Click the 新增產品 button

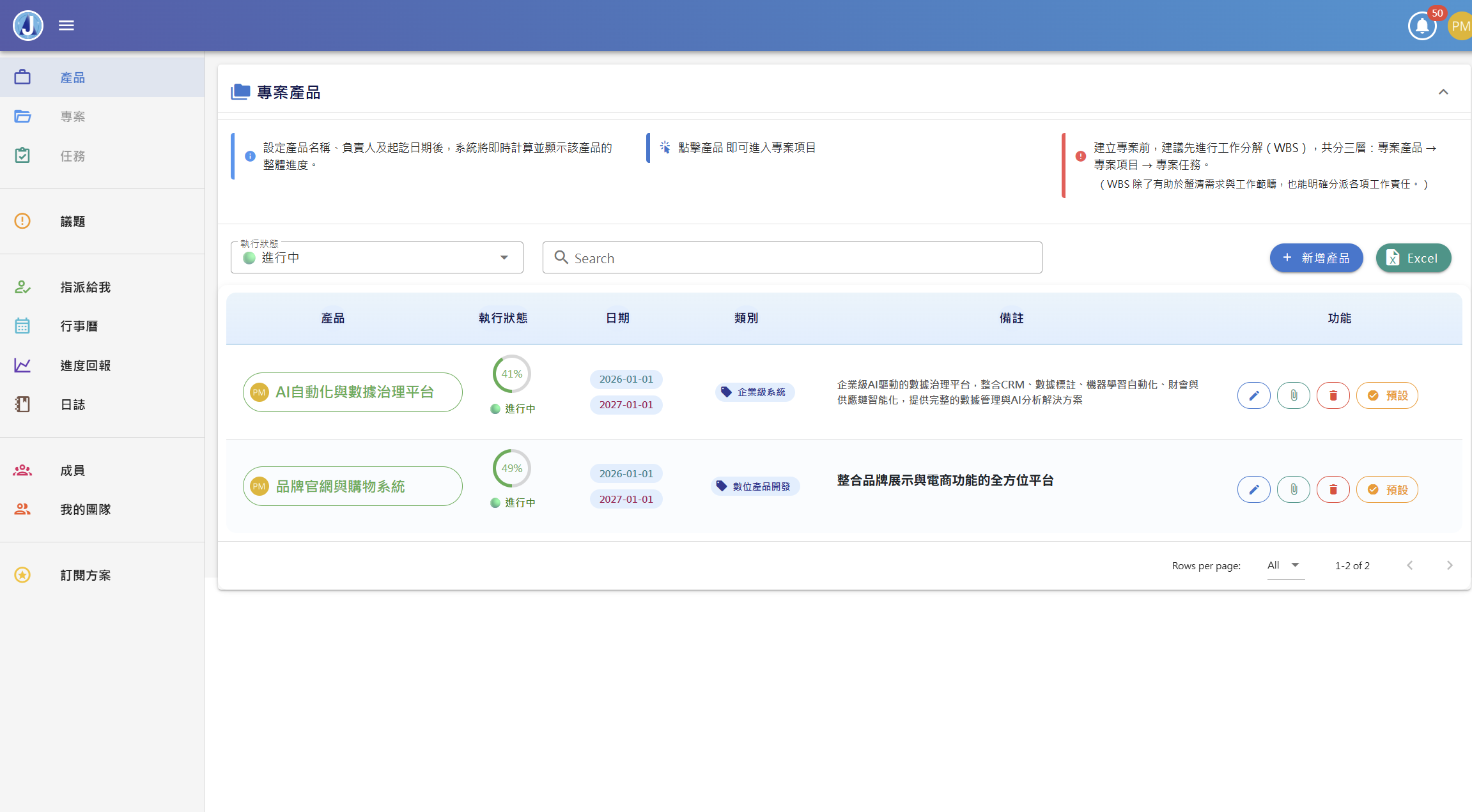click(x=1316, y=258)
